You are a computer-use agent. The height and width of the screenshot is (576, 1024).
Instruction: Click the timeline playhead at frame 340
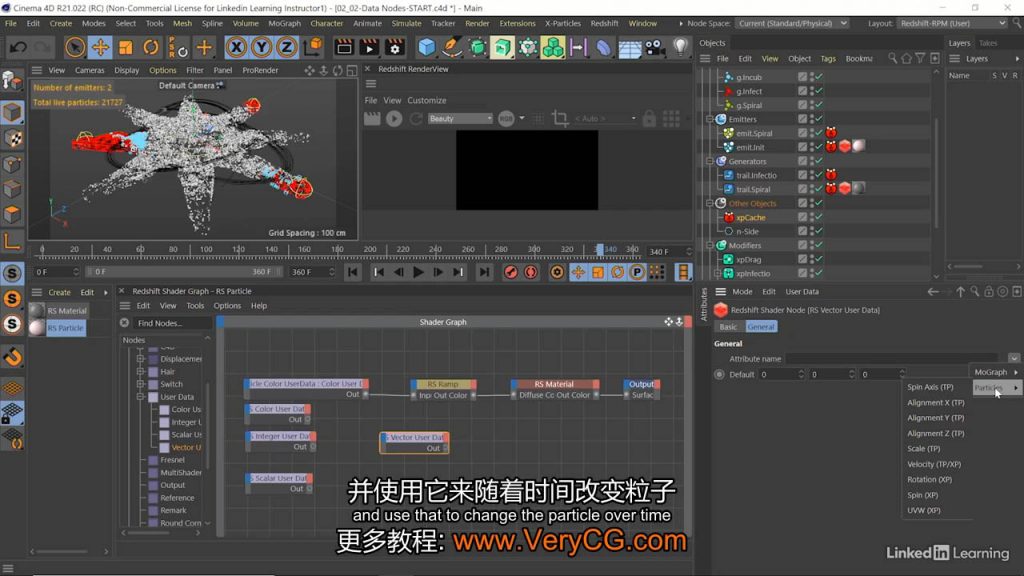pos(600,249)
